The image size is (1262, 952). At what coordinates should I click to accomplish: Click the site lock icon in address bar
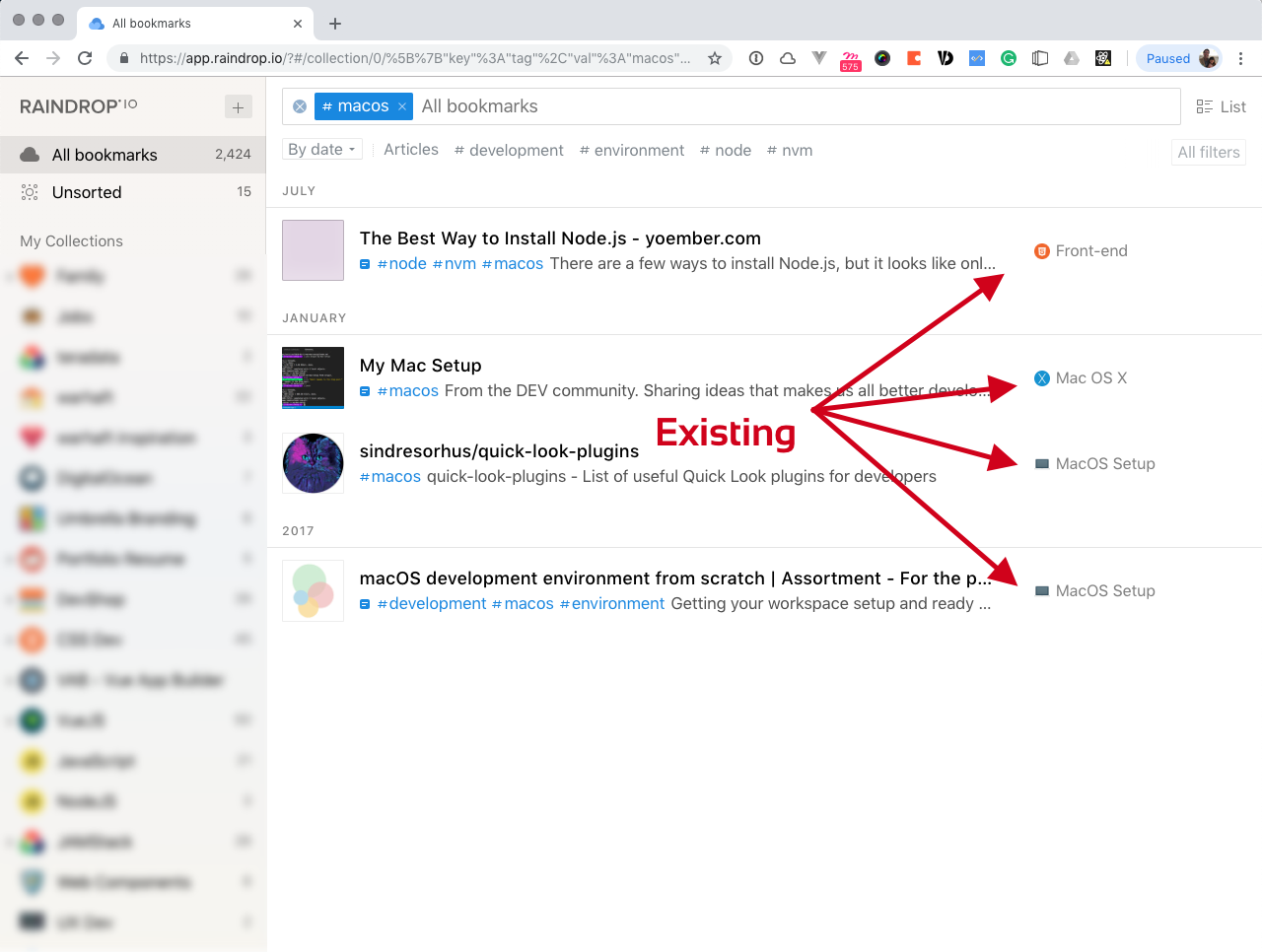coord(124,58)
